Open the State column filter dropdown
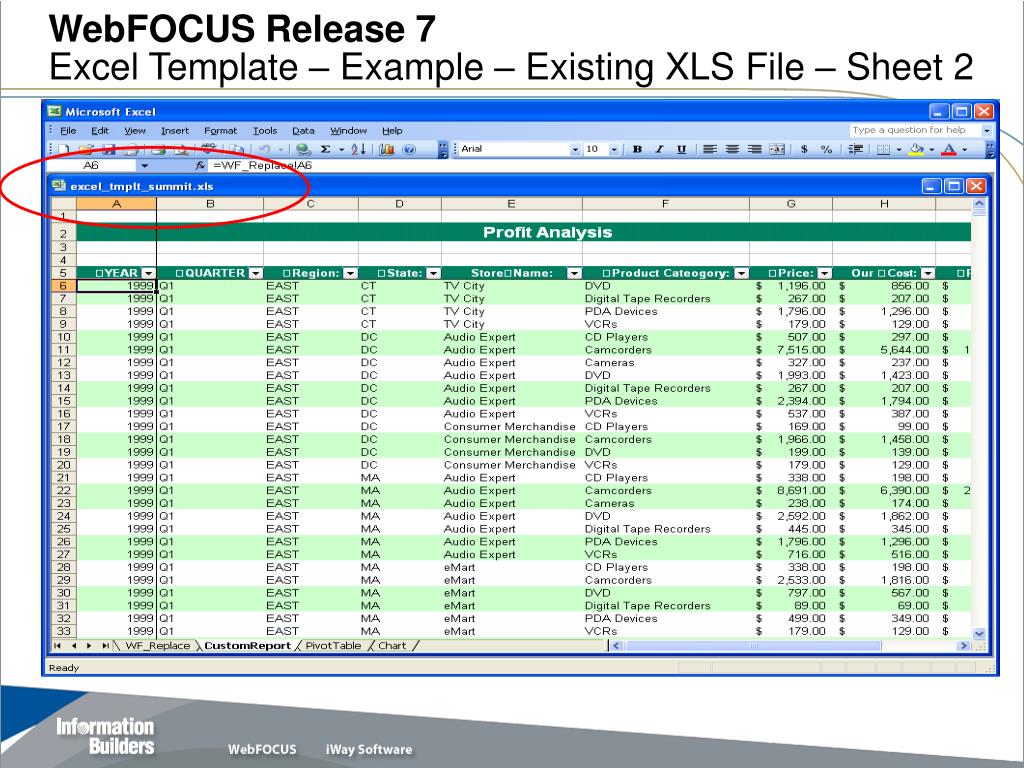The width and height of the screenshot is (1024, 768). pos(434,273)
